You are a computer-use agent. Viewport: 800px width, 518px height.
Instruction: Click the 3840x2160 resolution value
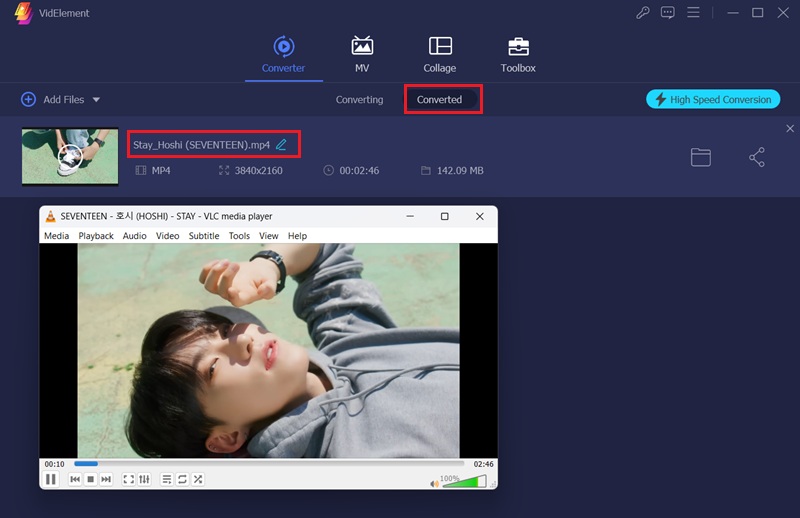point(258,170)
